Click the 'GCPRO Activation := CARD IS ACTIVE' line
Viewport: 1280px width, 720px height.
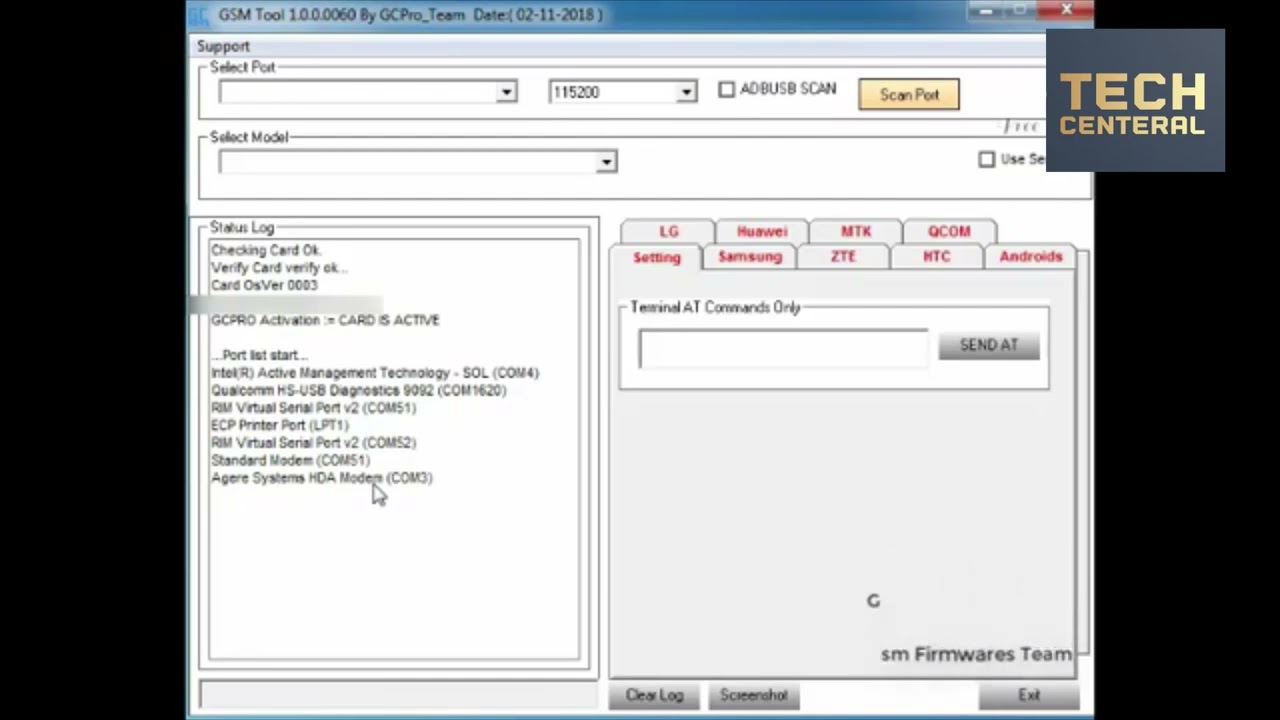325,320
